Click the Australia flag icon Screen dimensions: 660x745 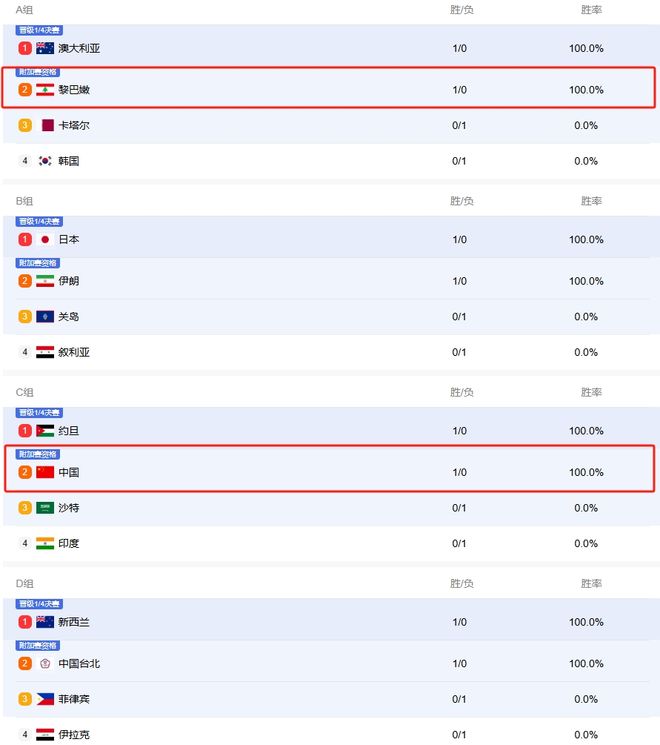pos(45,48)
